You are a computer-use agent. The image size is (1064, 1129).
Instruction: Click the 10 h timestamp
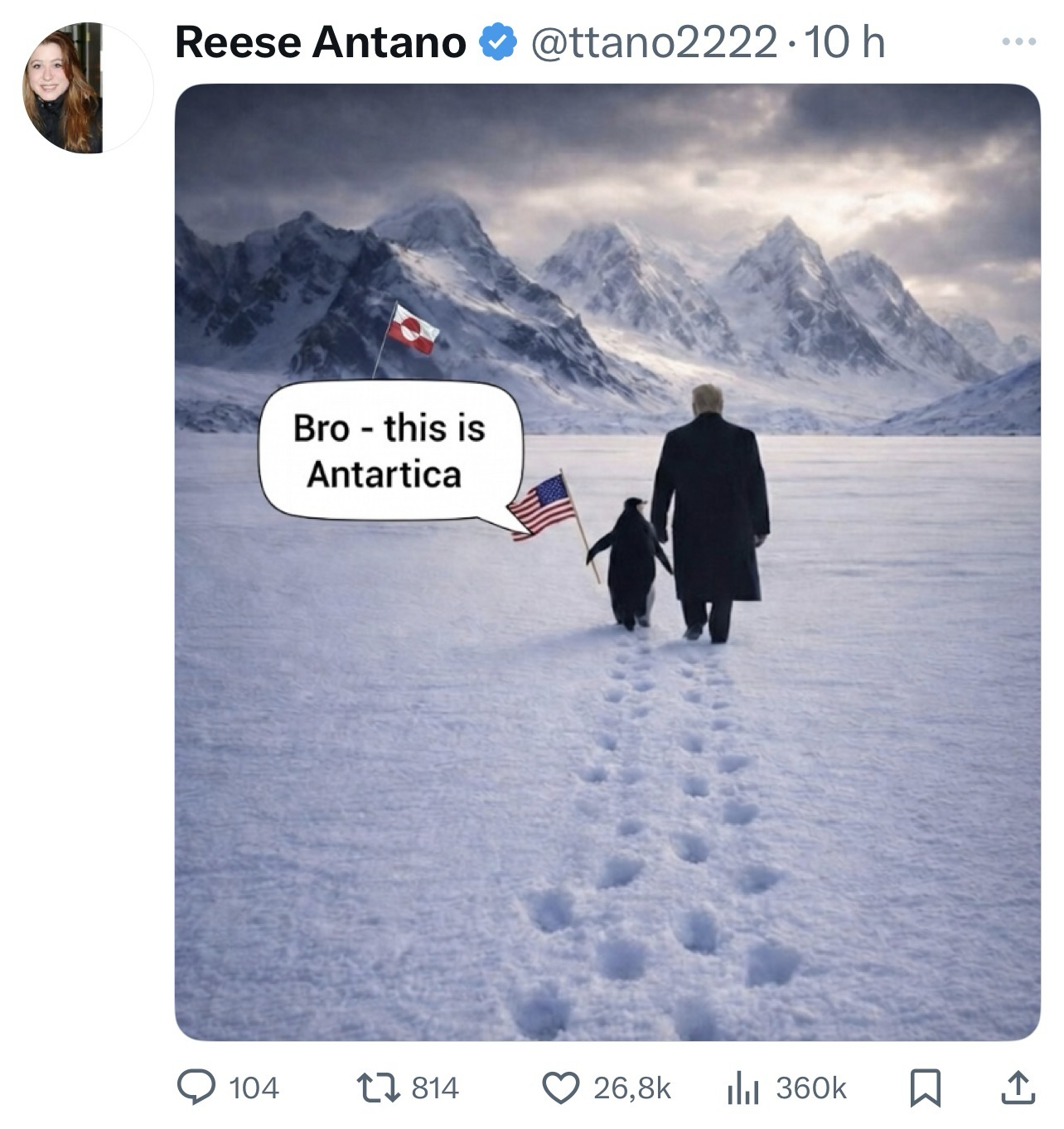(x=844, y=42)
